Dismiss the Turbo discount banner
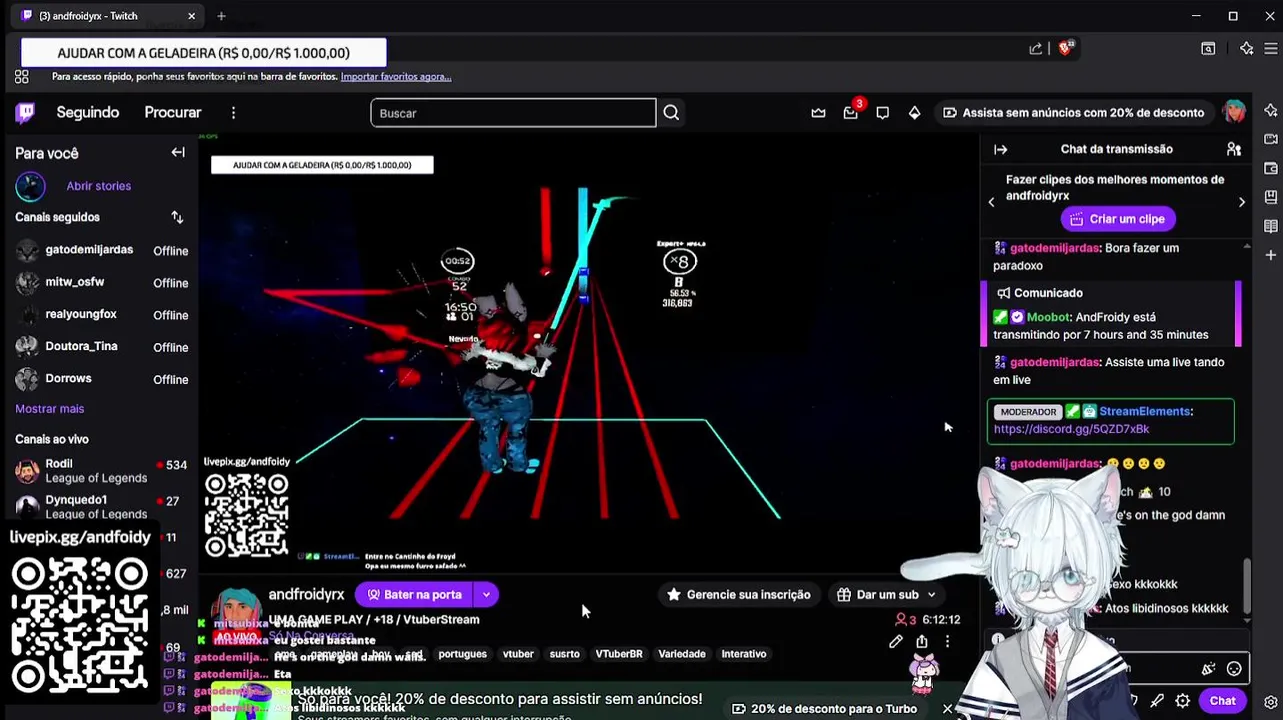Viewport: 1283px width, 720px height. (947, 709)
